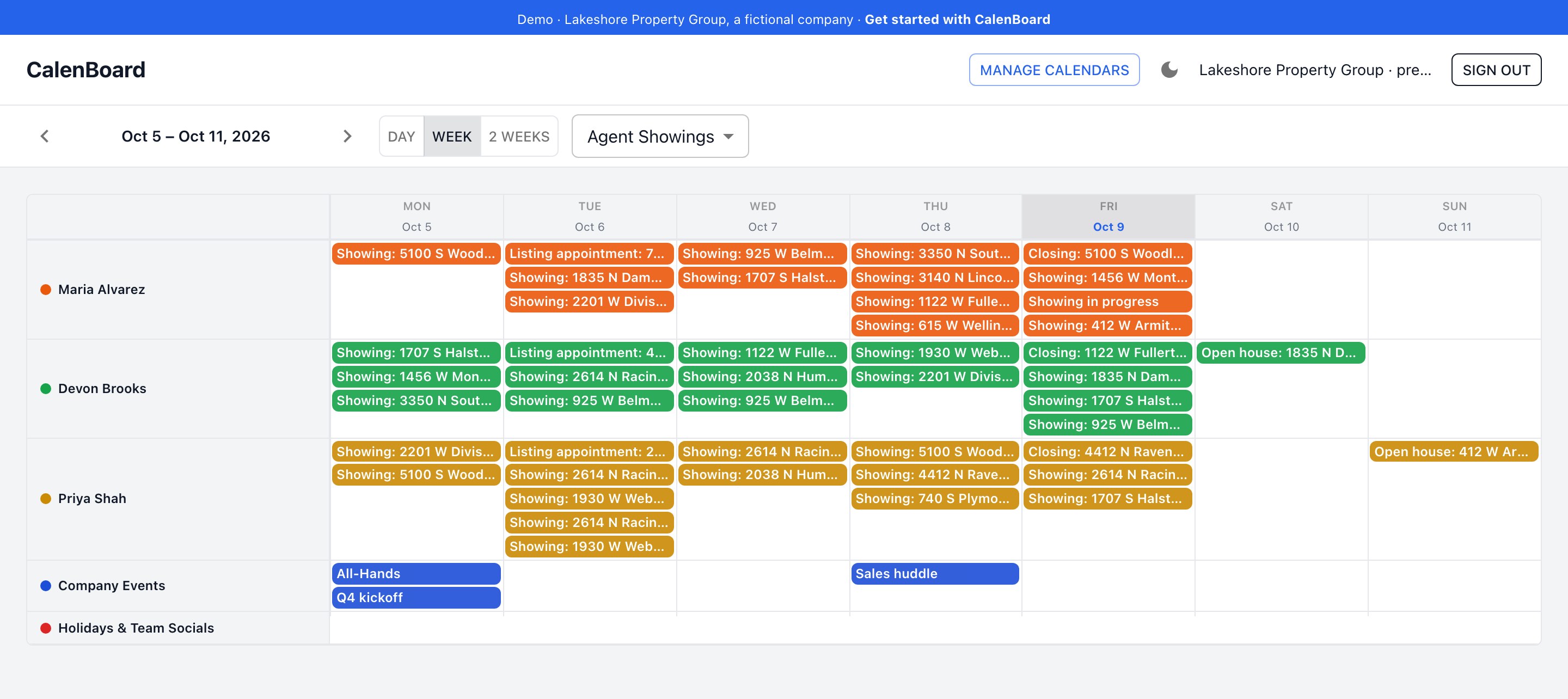Image resolution: width=1568 pixels, height=699 pixels.
Task: Open the Showing in progress event
Action: 1108,302
